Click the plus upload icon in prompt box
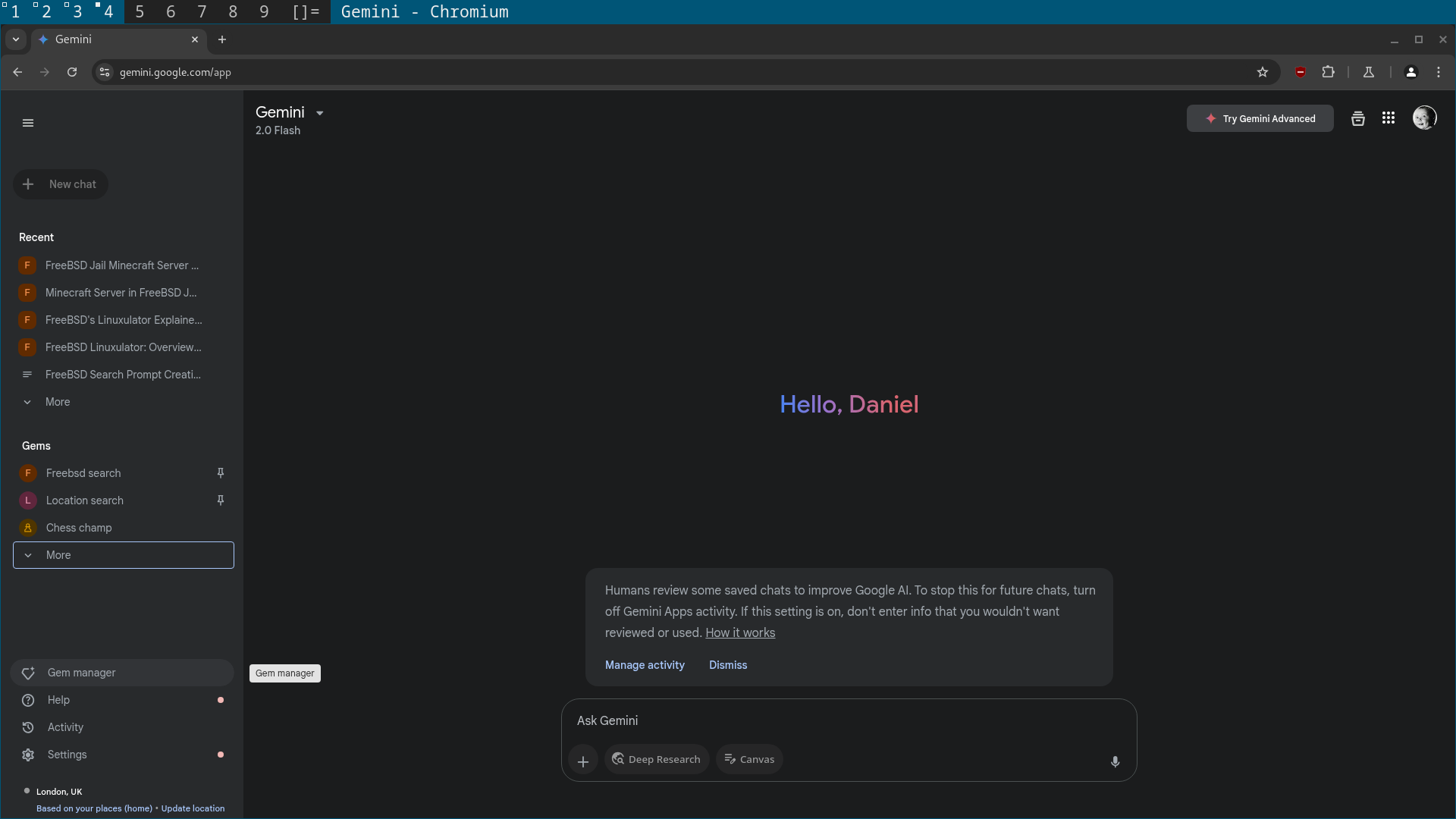This screenshot has height=819, width=1456. click(582, 761)
